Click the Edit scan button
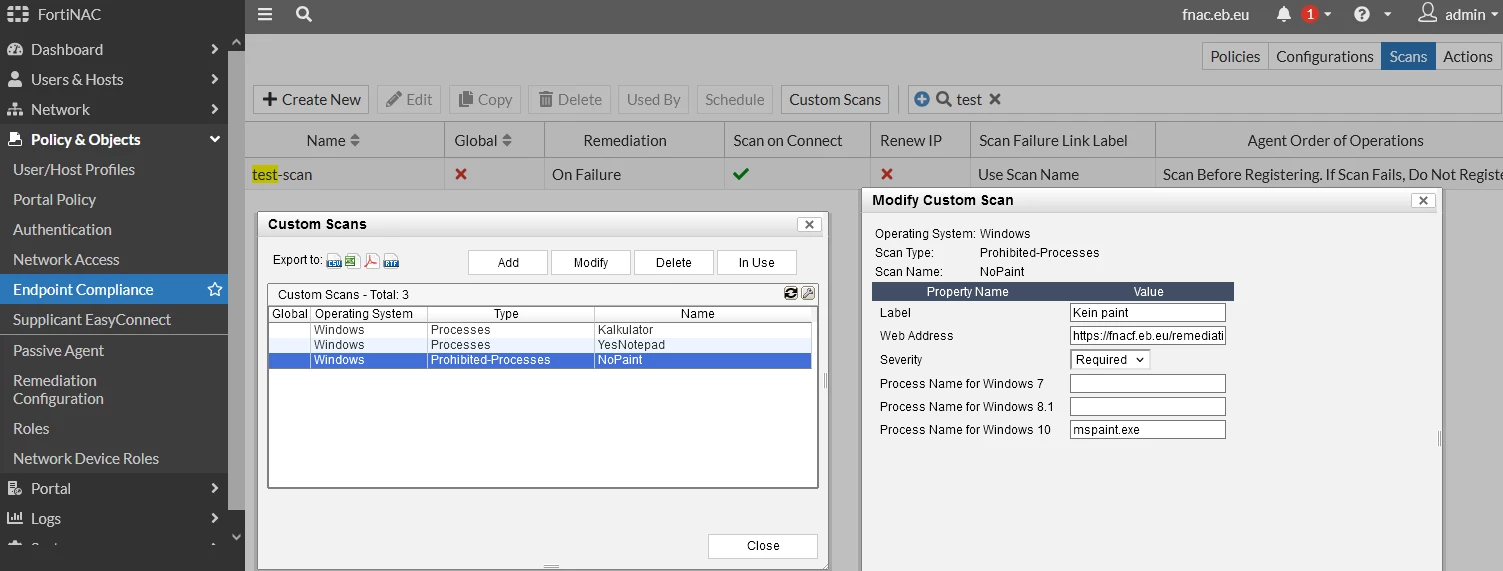 pyautogui.click(x=409, y=99)
